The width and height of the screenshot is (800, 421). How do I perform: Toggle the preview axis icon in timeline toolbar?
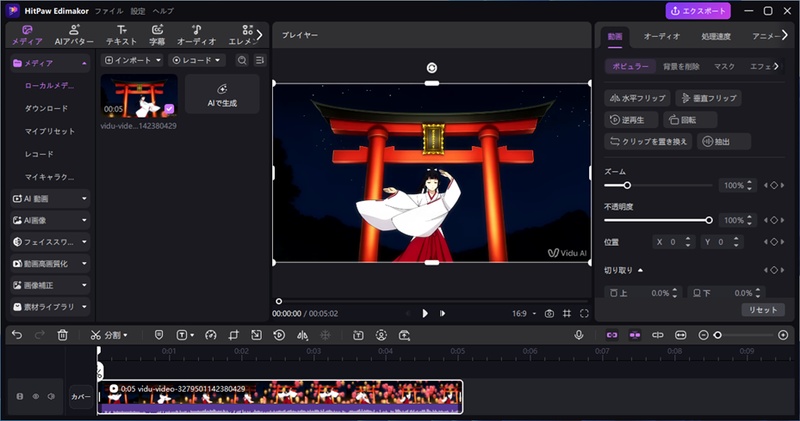(x=658, y=335)
